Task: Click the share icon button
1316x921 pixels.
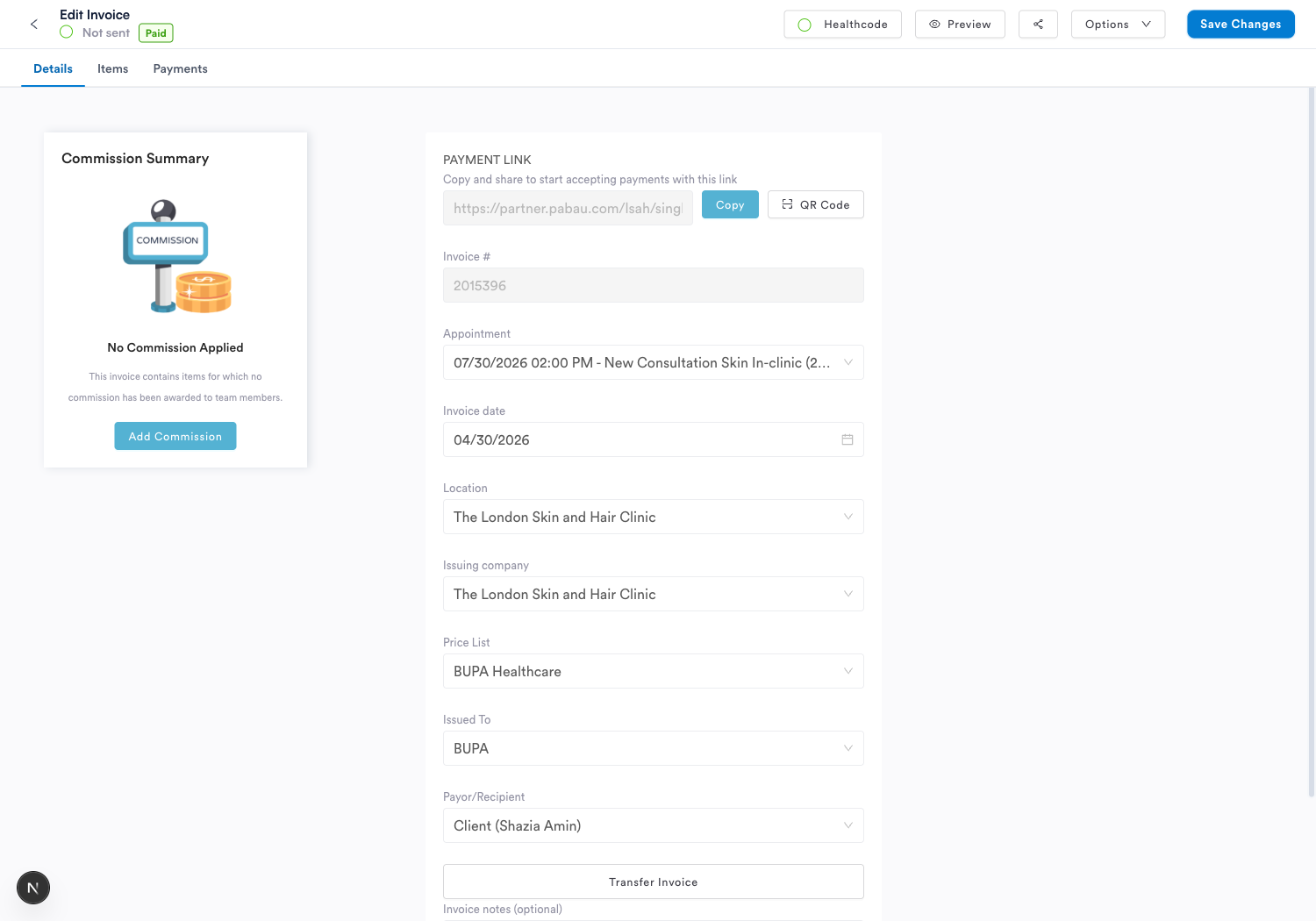Action: click(1038, 25)
